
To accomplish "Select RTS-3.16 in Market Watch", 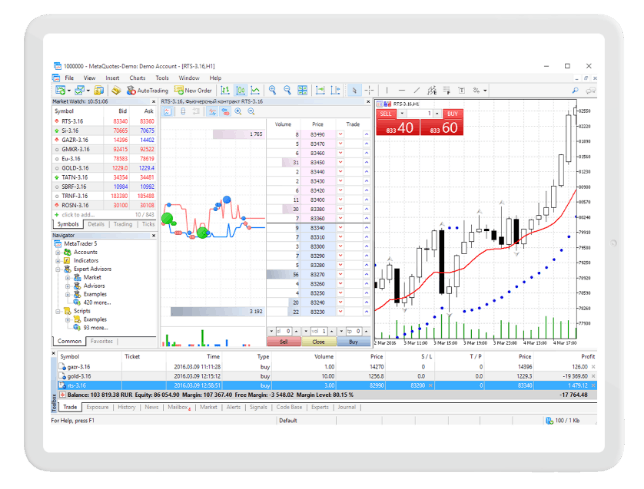I will pyautogui.click(x=104, y=121).
